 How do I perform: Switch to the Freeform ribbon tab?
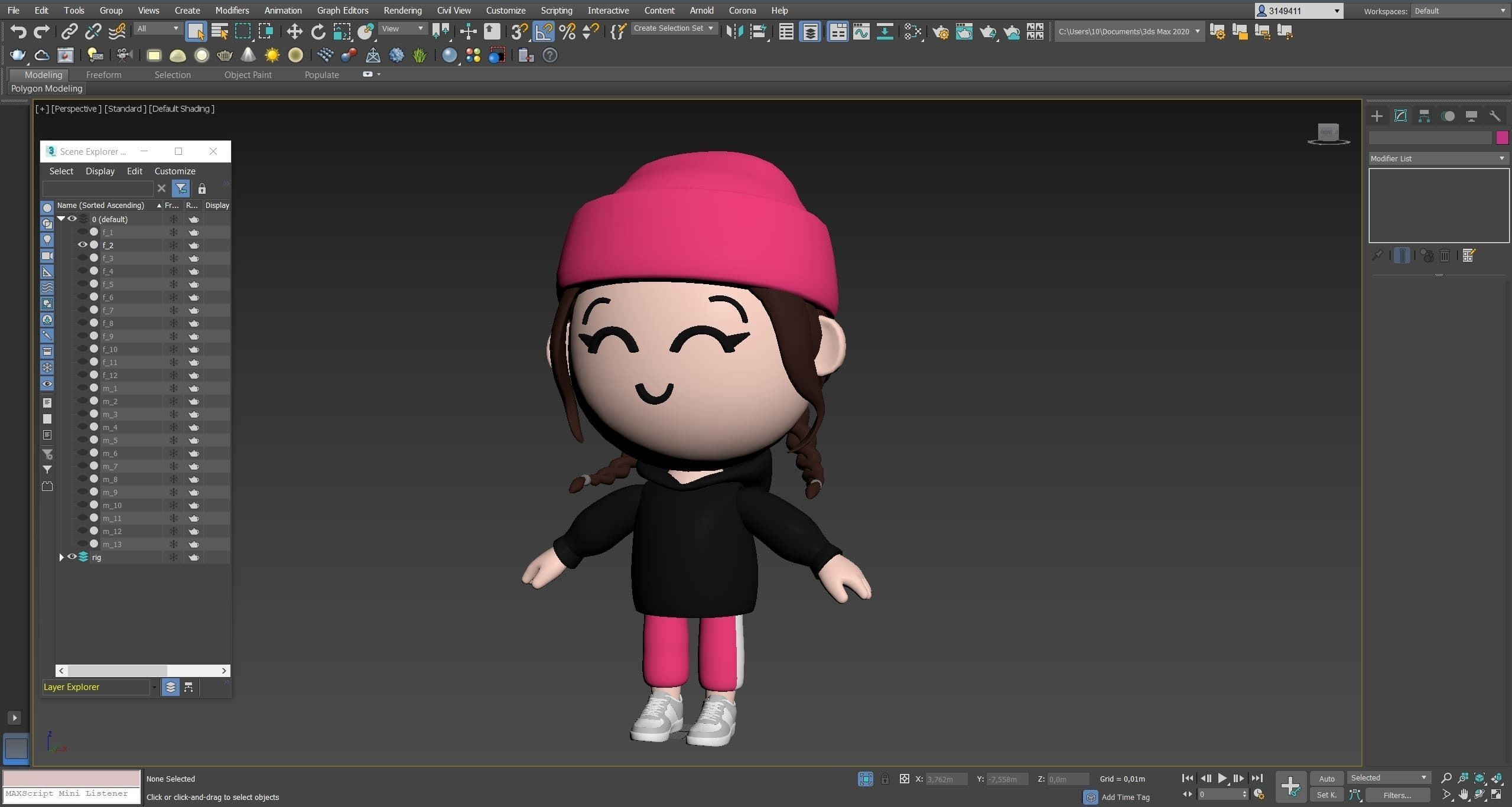tap(103, 74)
